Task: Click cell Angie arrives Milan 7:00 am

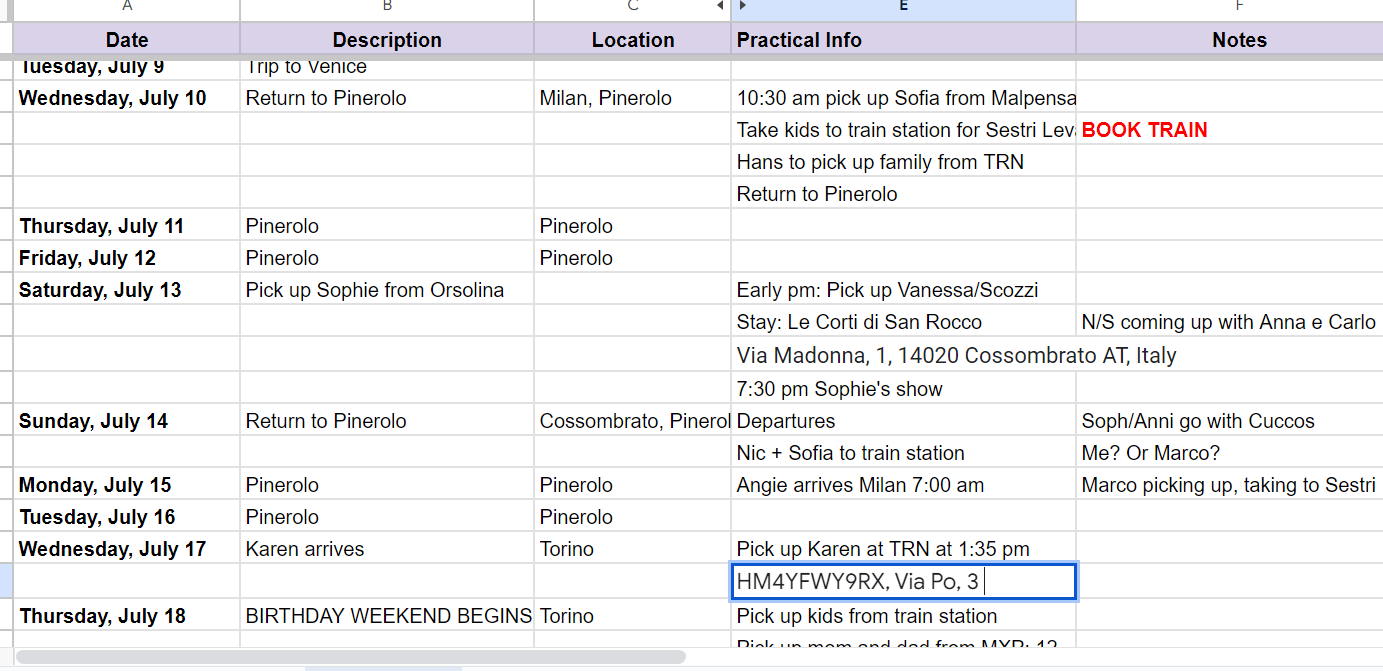Action: point(860,485)
